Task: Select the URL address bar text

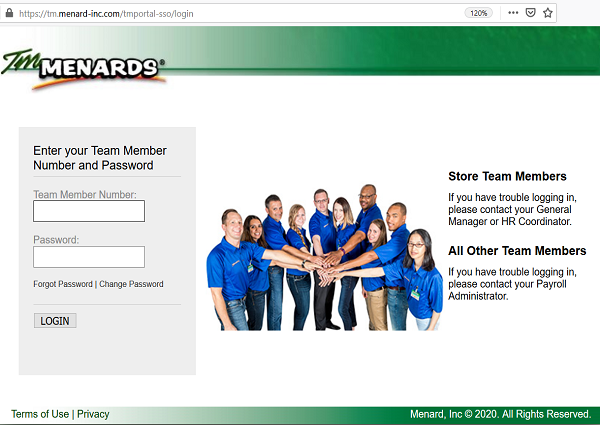Action: [106, 14]
